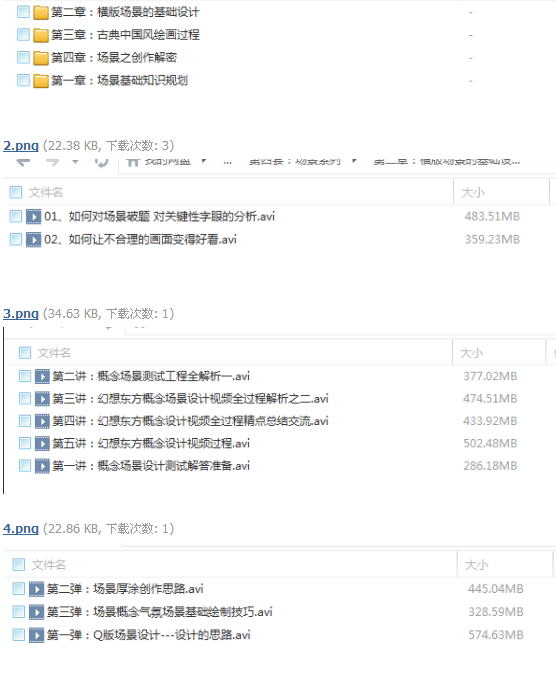Click folder icon for 第三章:古典中国风绘画过程
The image size is (556, 682).
(x=41, y=35)
